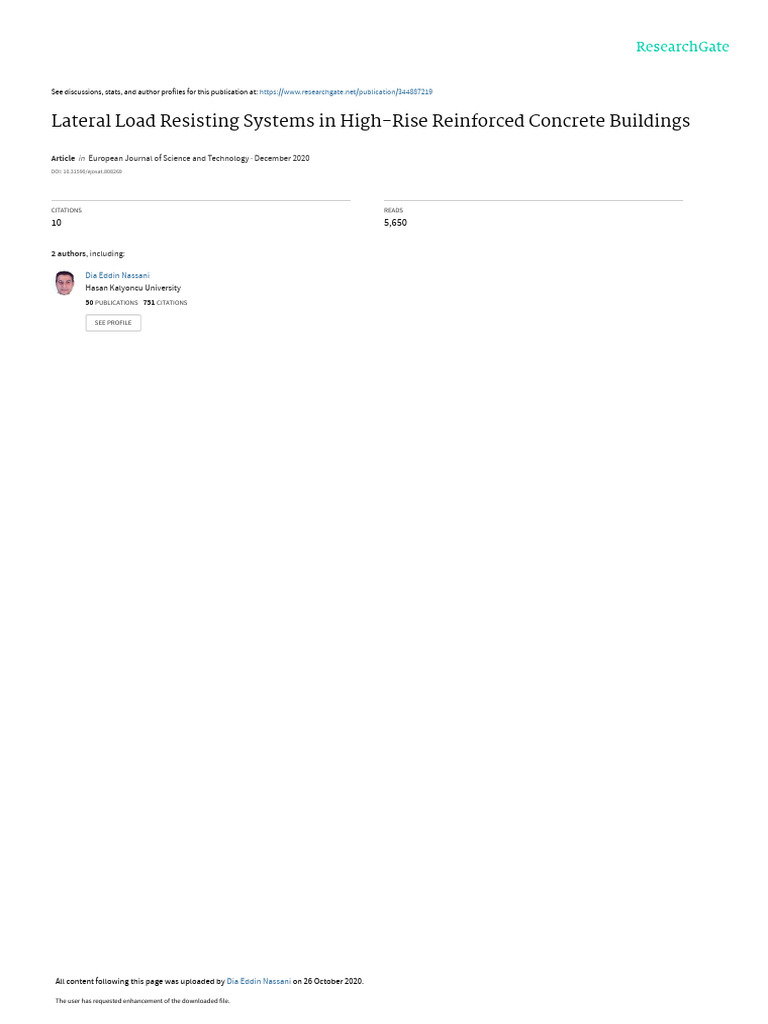The height and width of the screenshot is (1024, 768).
Task: Open Dia Eddin Nassani author link beside photo
Action: (x=118, y=276)
